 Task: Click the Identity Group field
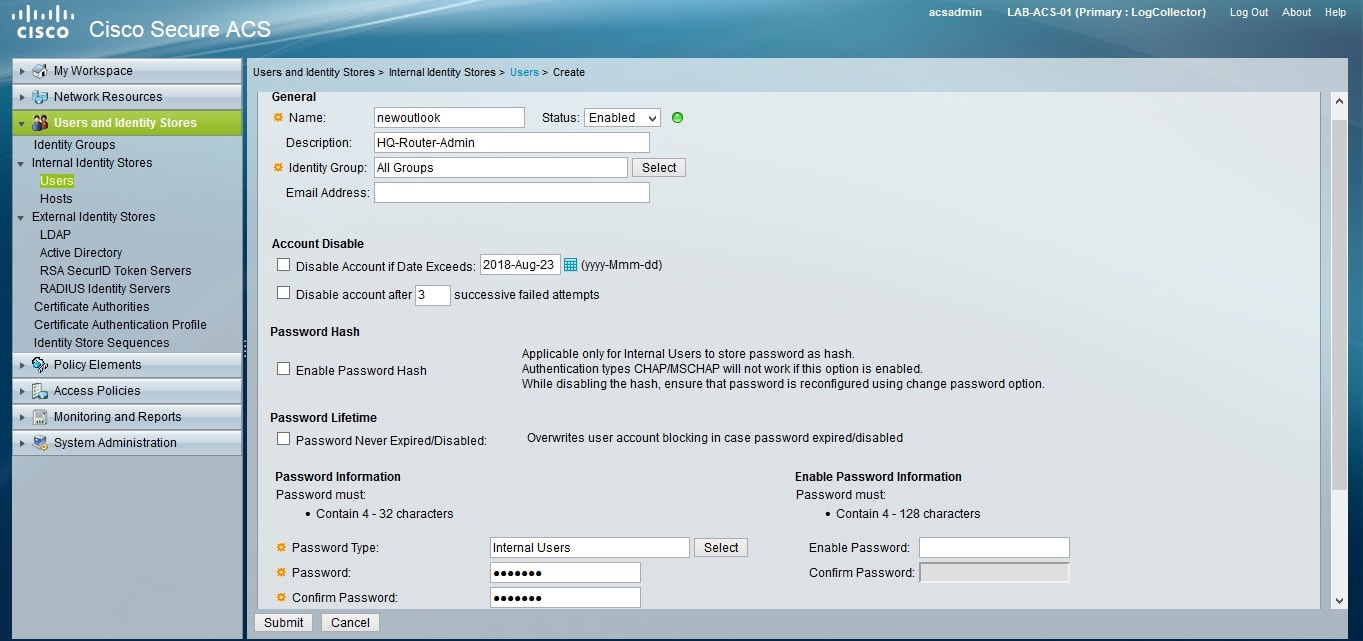pos(501,168)
